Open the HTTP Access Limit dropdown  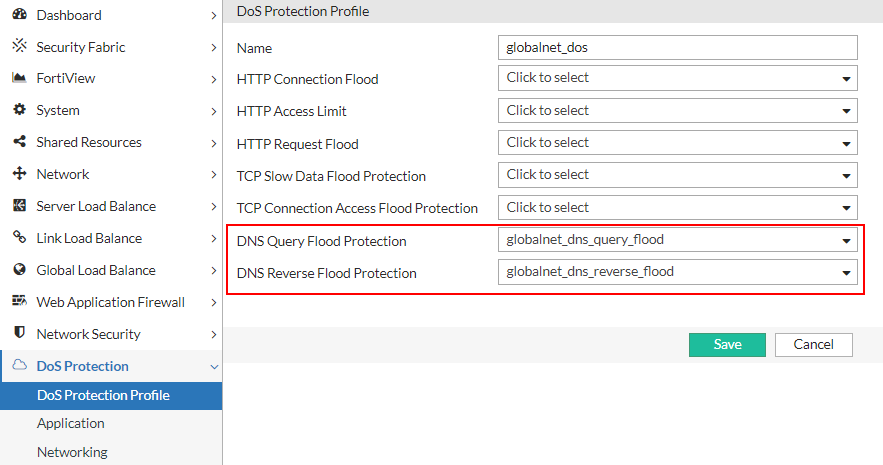pos(677,111)
